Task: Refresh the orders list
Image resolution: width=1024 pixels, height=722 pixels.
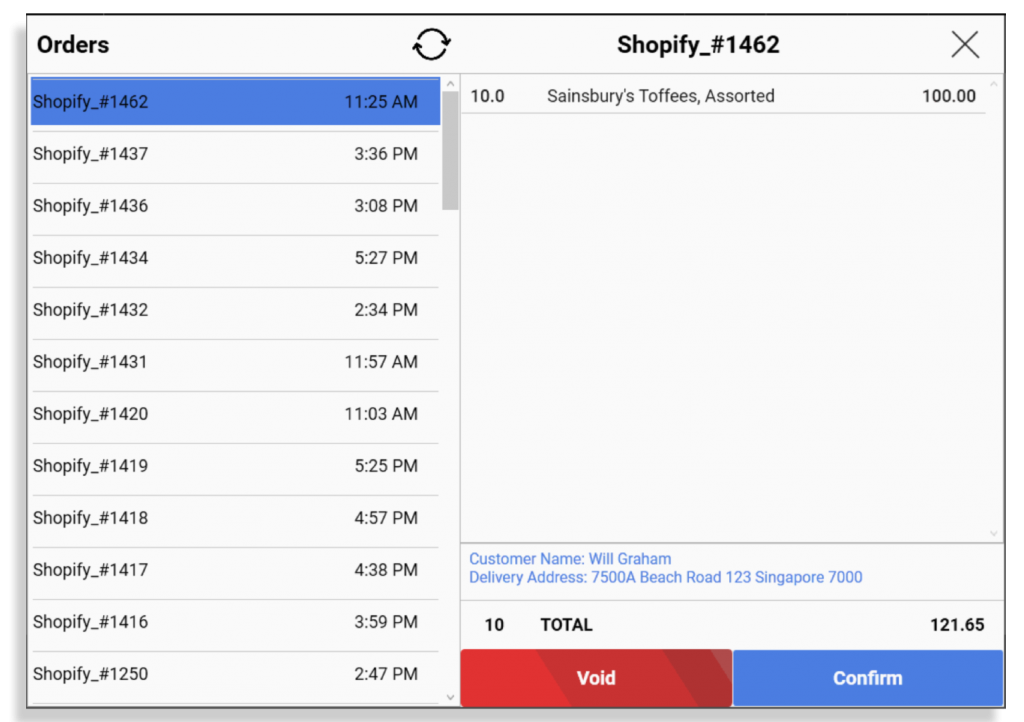Action: click(x=431, y=44)
